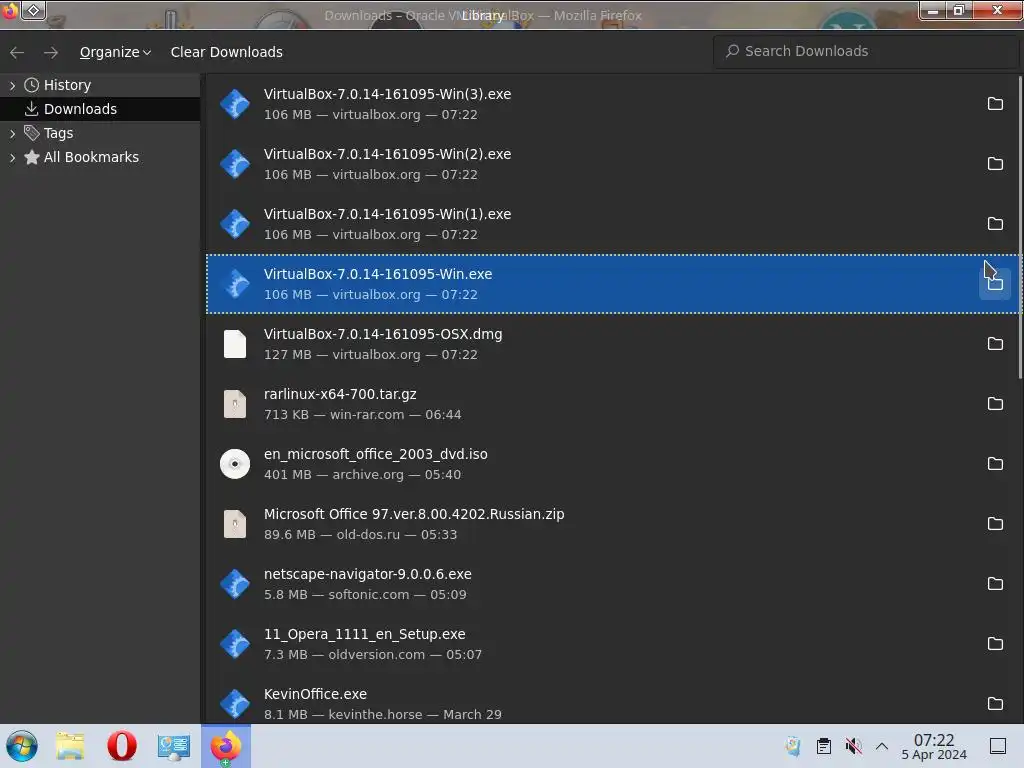The height and width of the screenshot is (768, 1024).
Task: Click the Show Desktop button in tray
Action: click(998, 746)
